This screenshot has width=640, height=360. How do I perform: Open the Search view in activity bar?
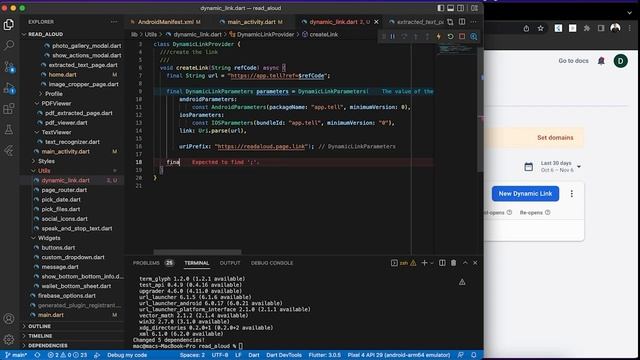[9, 45]
